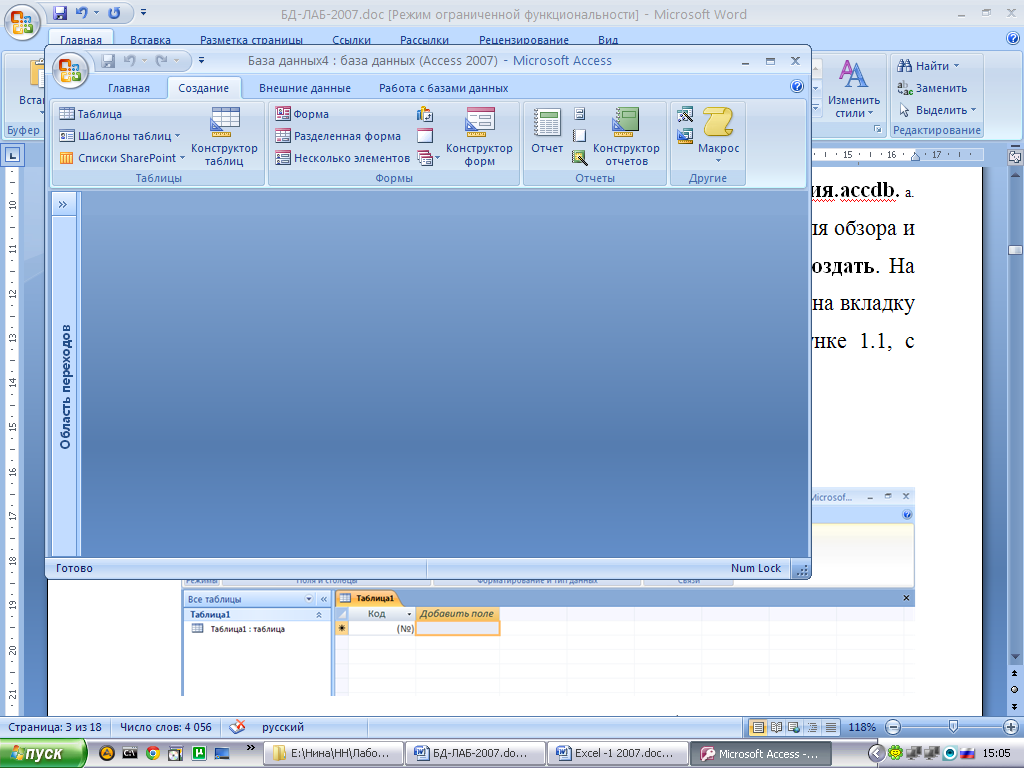Select the Создание tab in Access

(204, 88)
